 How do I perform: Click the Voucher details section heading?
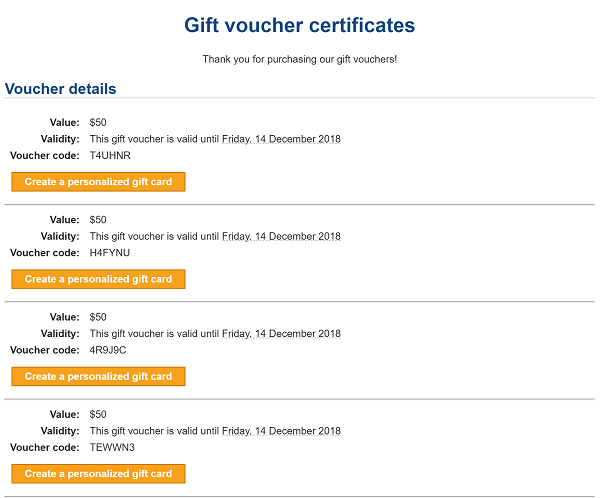tap(61, 89)
